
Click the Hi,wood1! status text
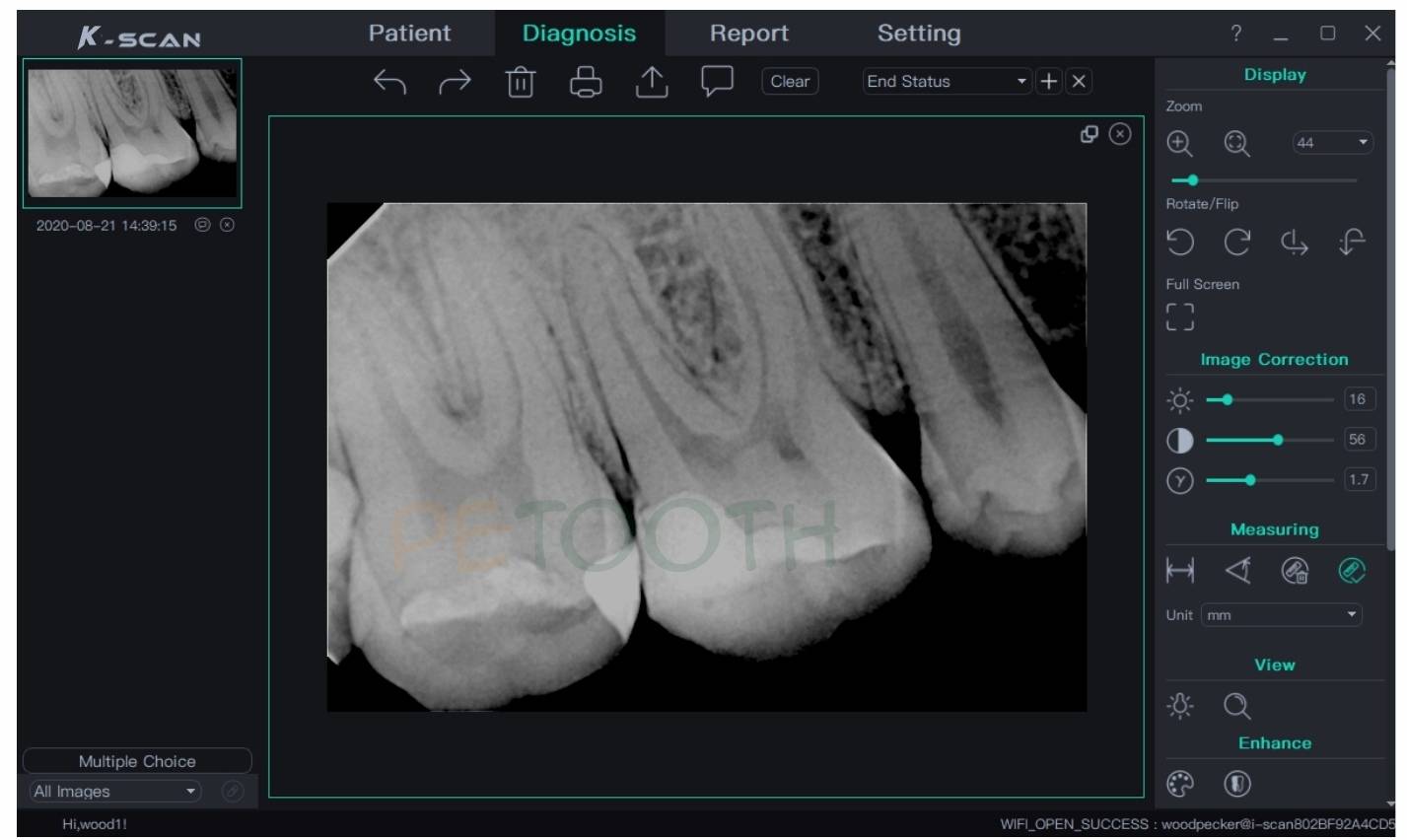[x=95, y=824]
